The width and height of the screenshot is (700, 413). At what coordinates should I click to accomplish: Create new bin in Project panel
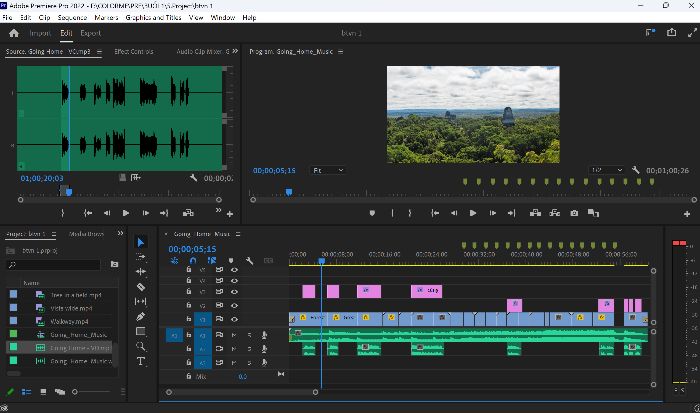pyautogui.click(x=115, y=264)
